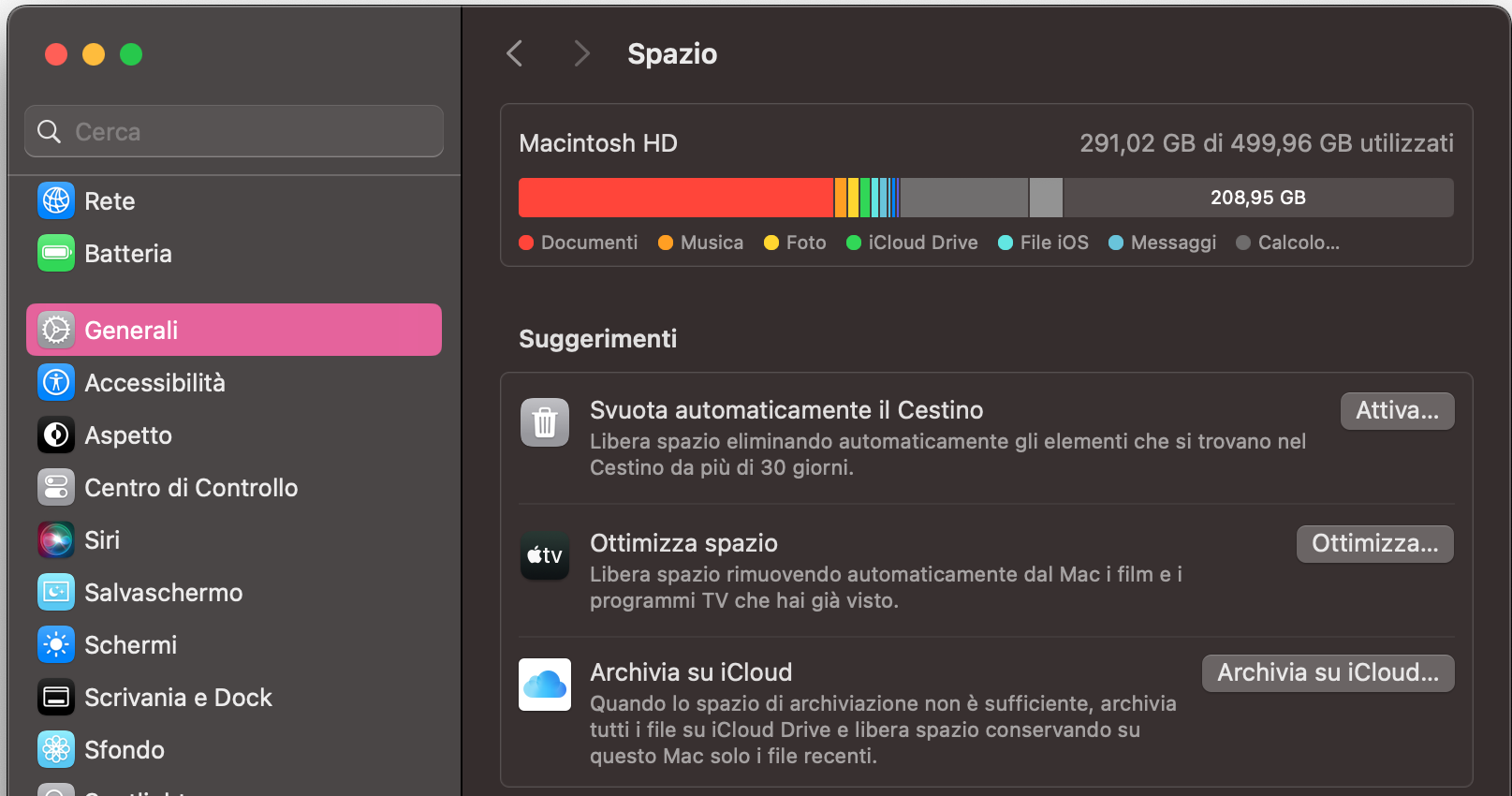
Task: Open Rete settings via the globe icon
Action: [x=55, y=200]
